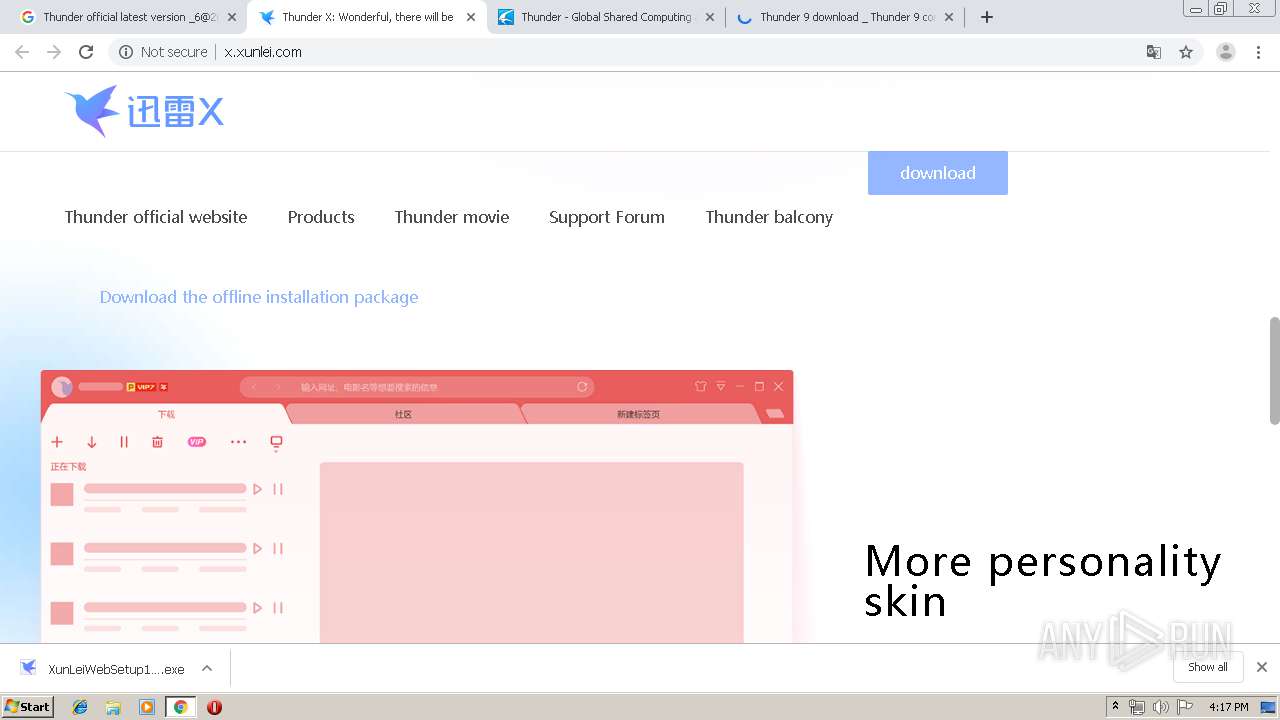Open the Chrome three-dot menu
Image resolution: width=1280 pixels, height=720 pixels.
tap(1259, 52)
